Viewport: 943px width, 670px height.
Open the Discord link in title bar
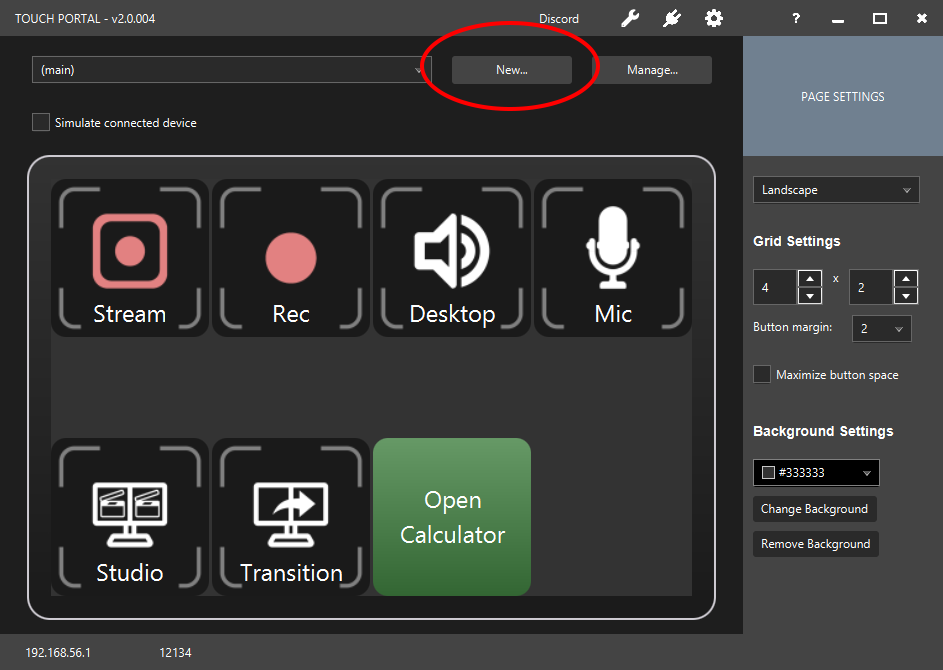[x=558, y=19]
